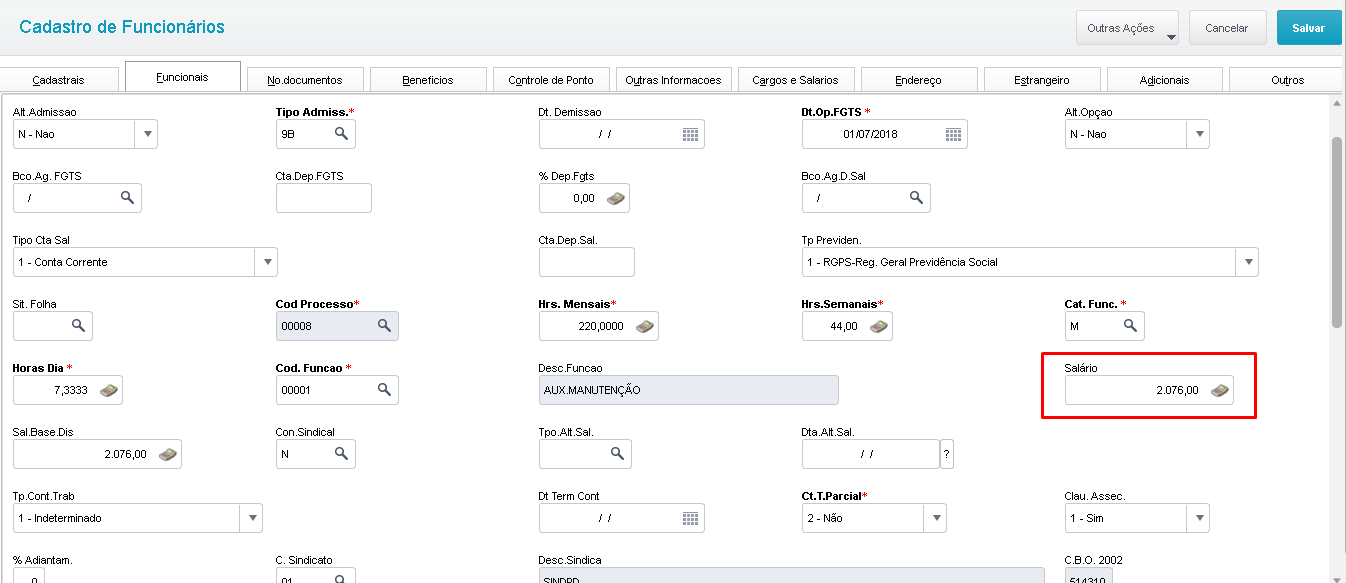Open lookup magnifier for Sit. Folha
1346x583 pixels.
click(x=78, y=325)
